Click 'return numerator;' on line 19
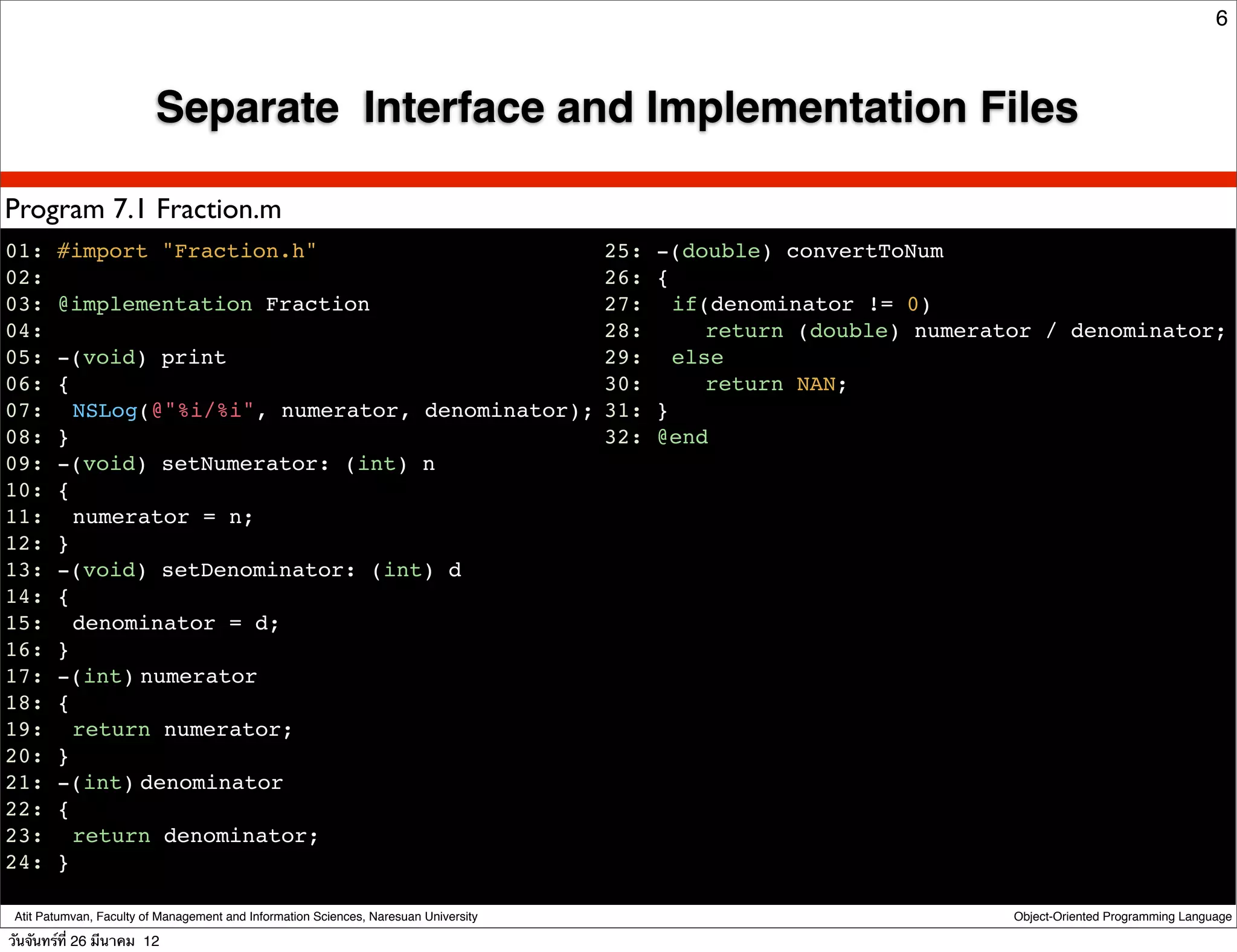The image size is (1237, 952). click(x=182, y=730)
